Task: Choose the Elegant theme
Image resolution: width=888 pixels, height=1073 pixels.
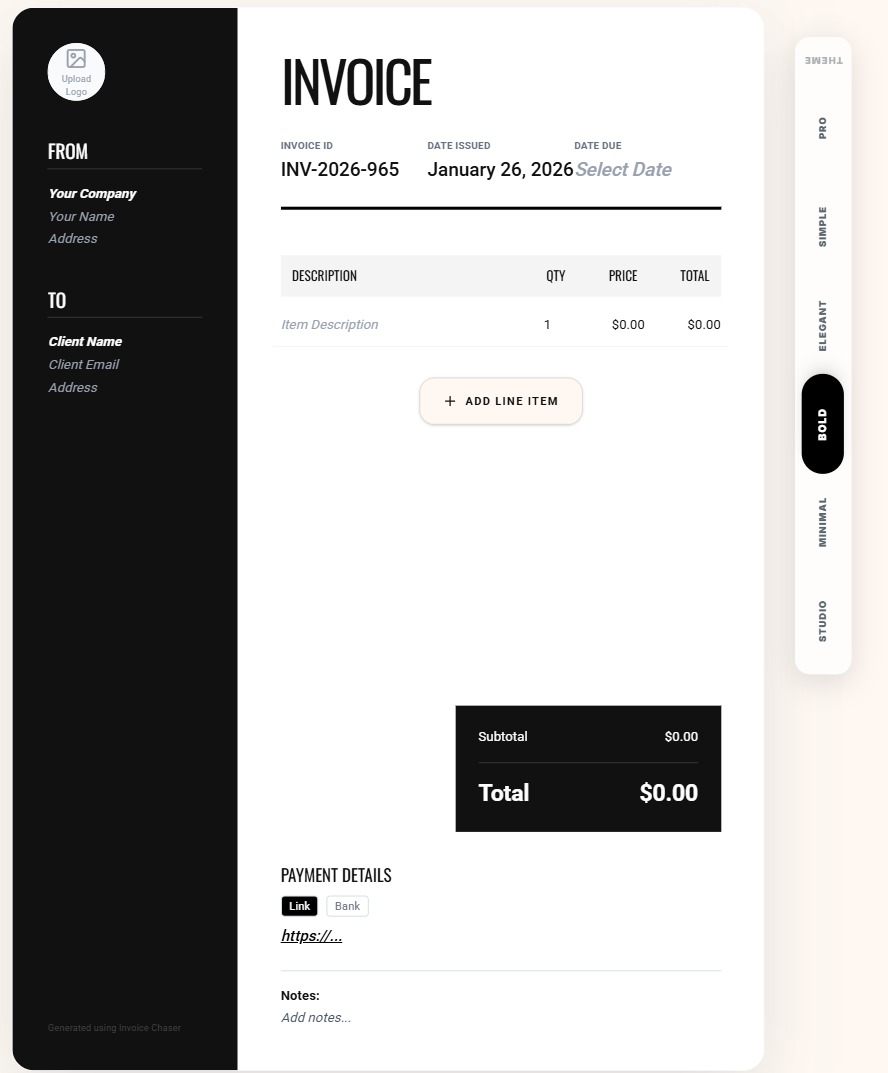Action: tap(823, 325)
